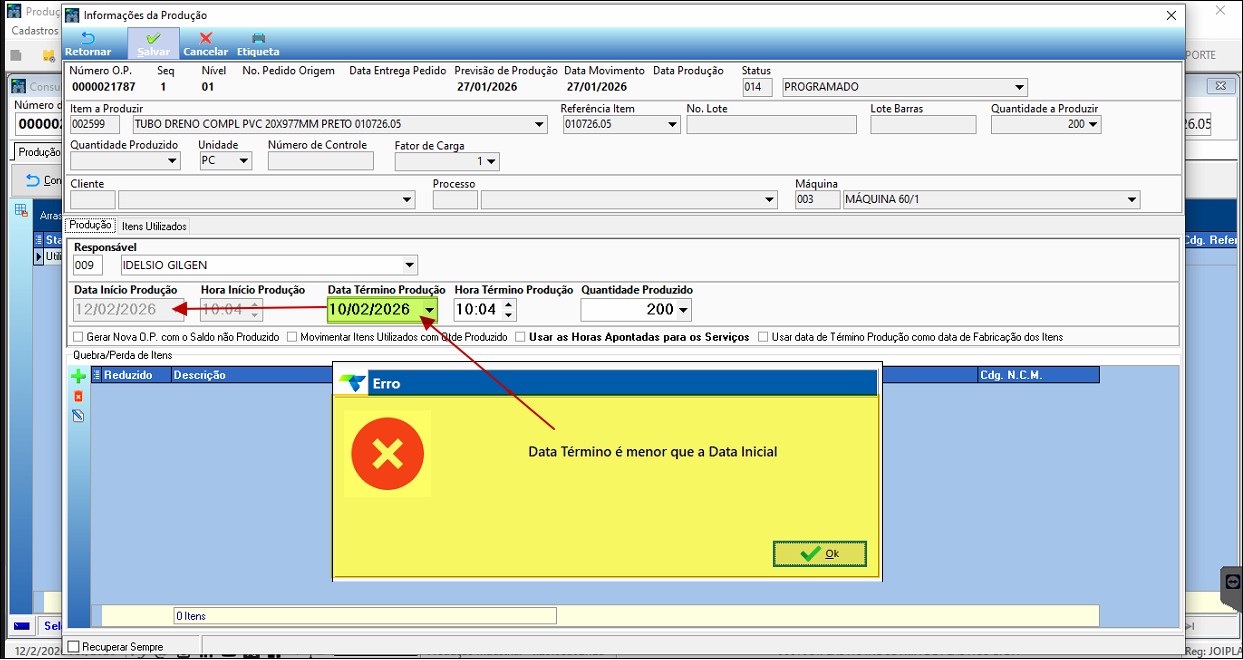Click the red error X icon
Image resolution: width=1243 pixels, height=660 pixels.
click(387, 455)
